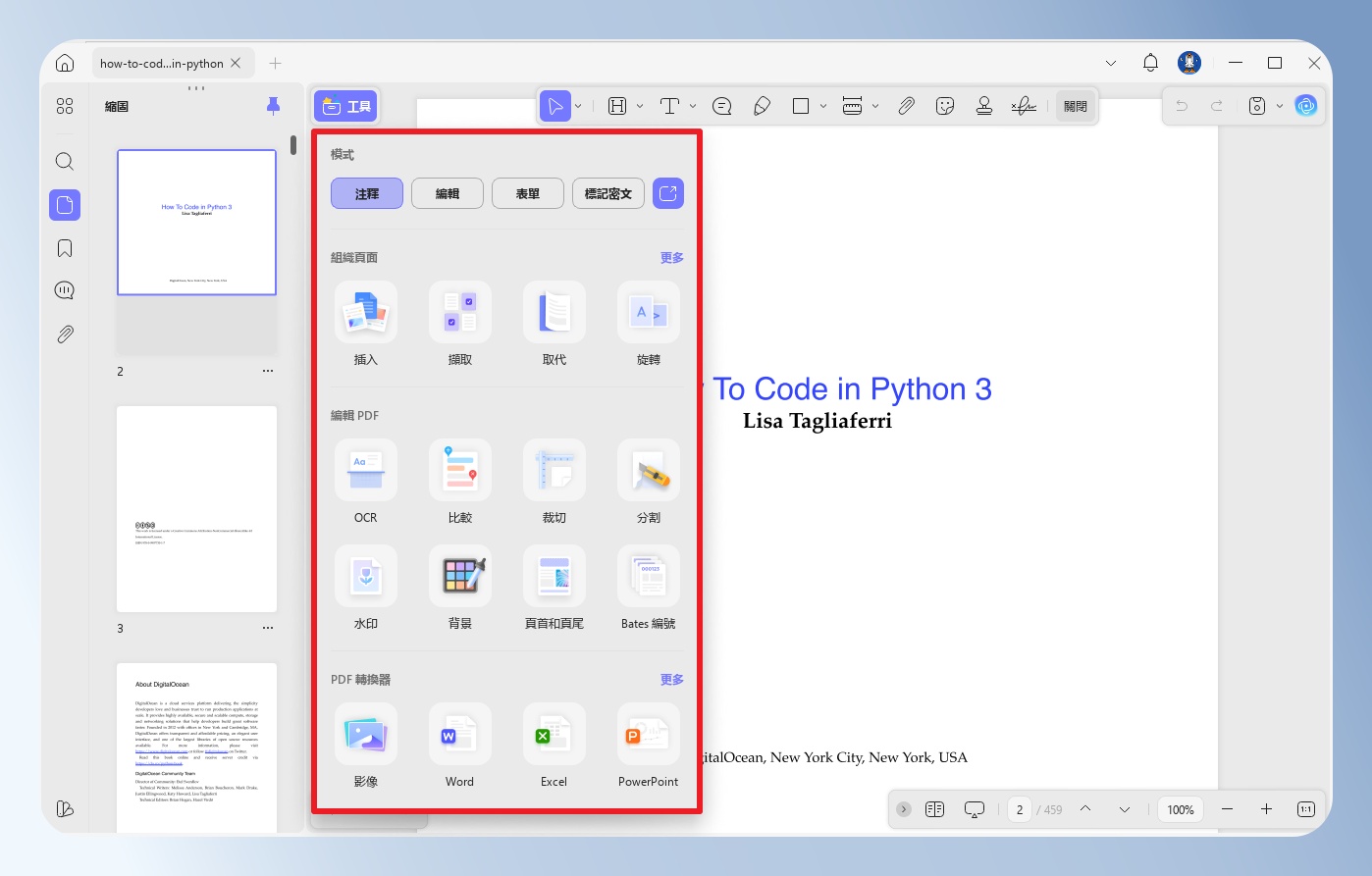Toggle the thumbnail panel pin
The height and width of the screenshot is (876, 1372).
click(x=274, y=106)
